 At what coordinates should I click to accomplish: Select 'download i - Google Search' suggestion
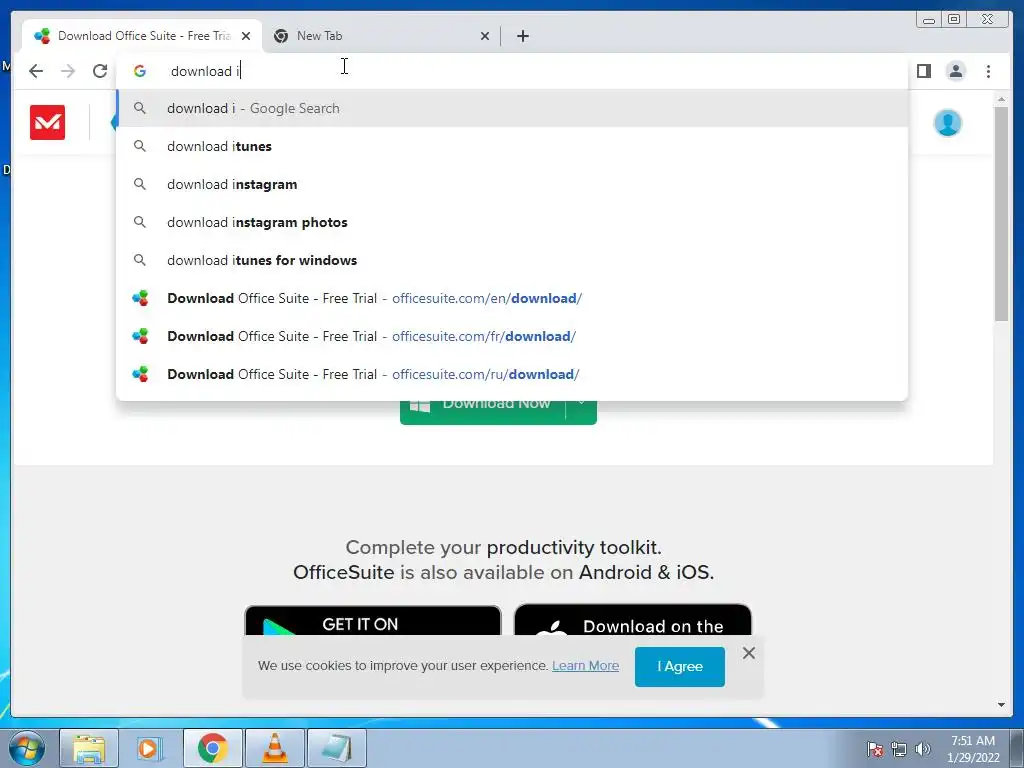(512, 108)
